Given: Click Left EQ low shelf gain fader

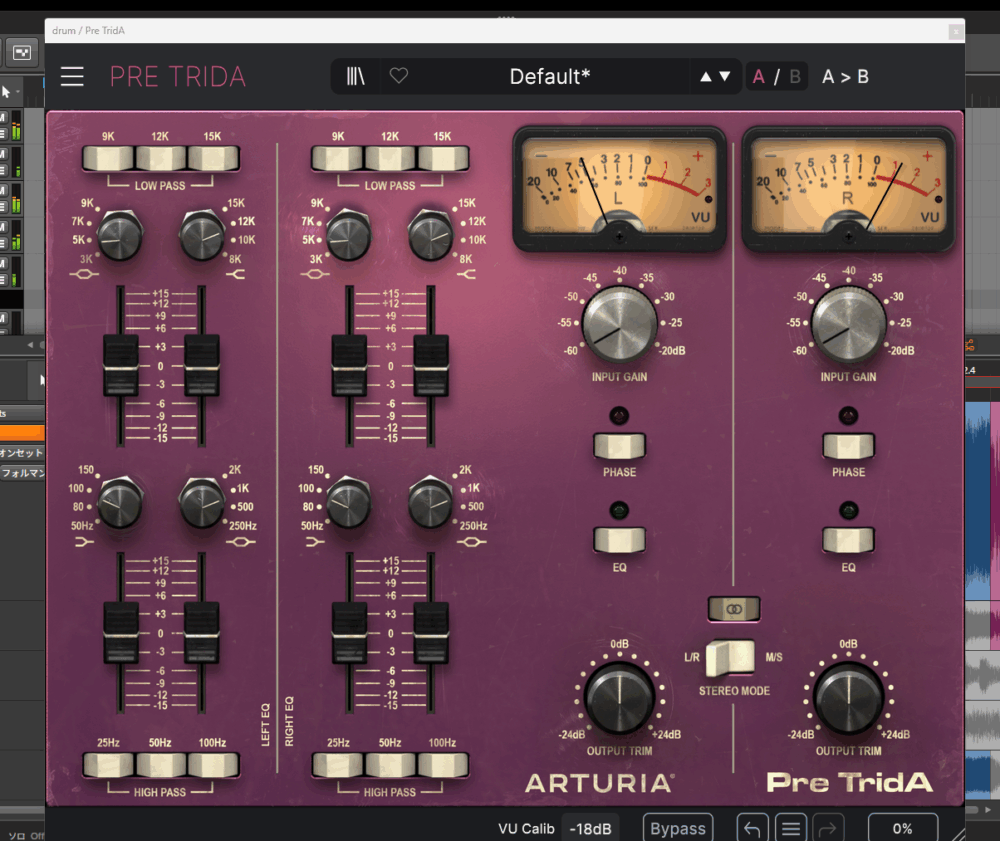Looking at the screenshot, I should point(121,633).
